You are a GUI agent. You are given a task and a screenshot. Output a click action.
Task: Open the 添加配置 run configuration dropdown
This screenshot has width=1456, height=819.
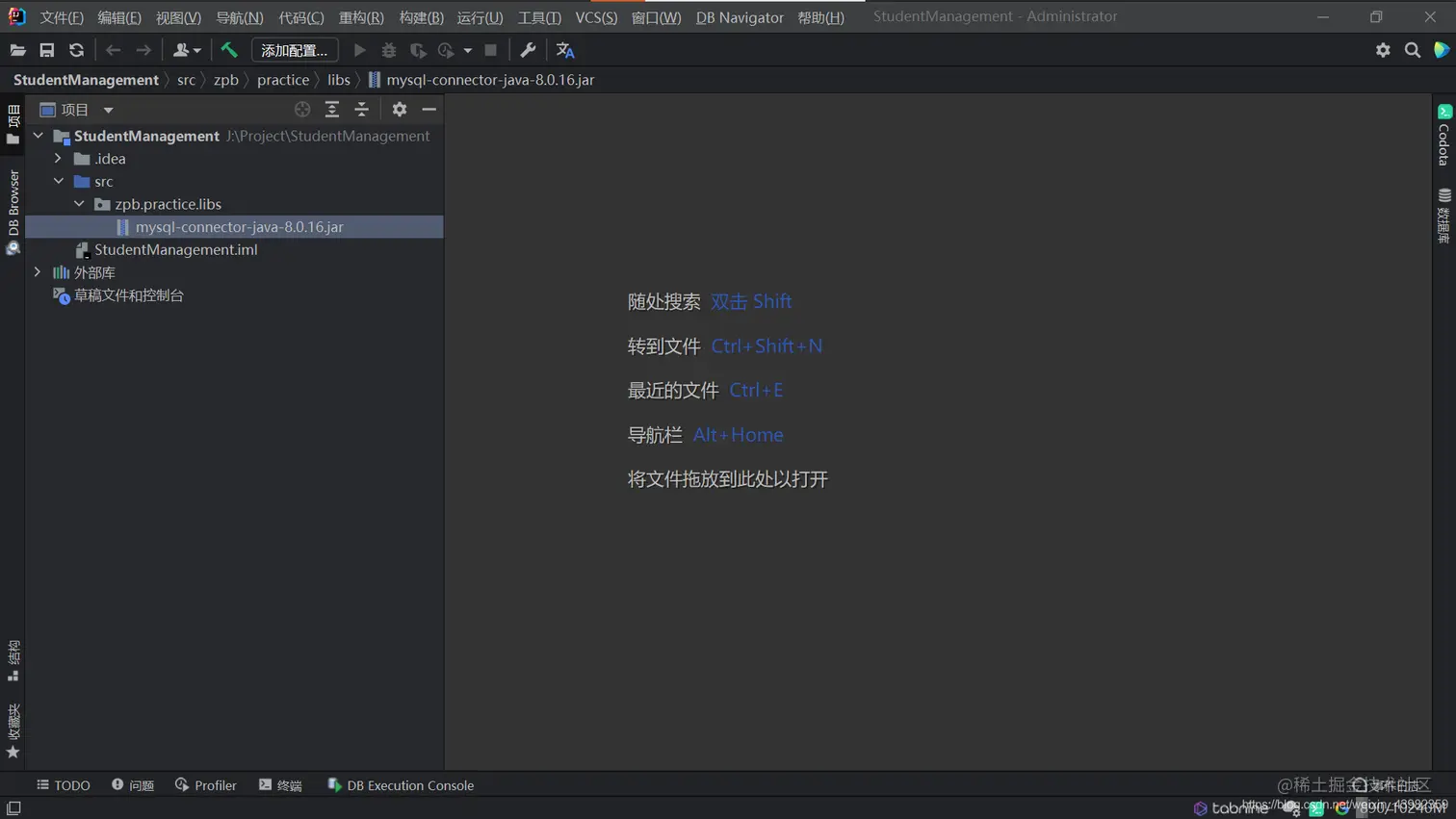coord(295,50)
